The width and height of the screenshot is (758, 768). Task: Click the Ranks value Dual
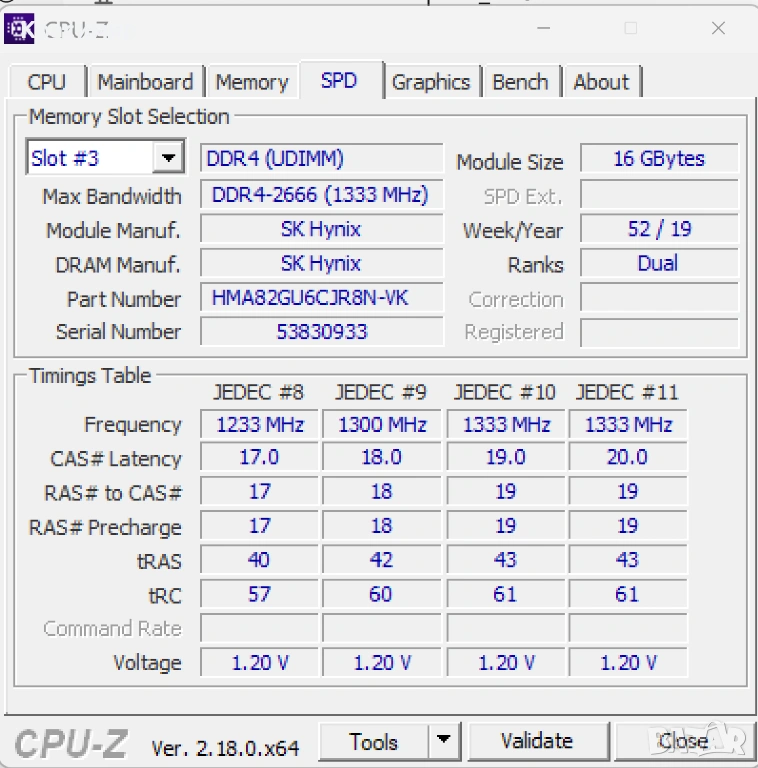[x=659, y=264]
